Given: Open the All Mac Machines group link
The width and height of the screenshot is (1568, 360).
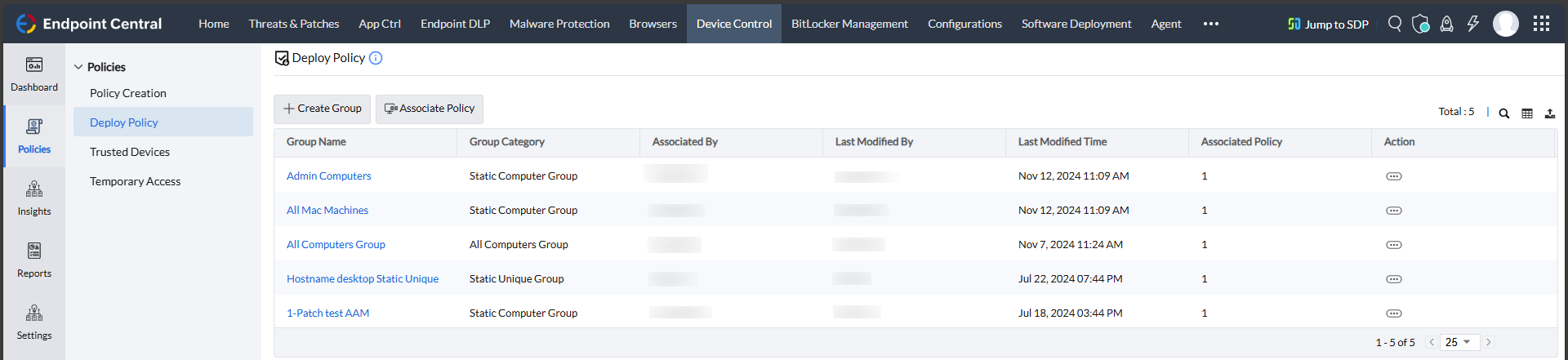Looking at the screenshot, I should pos(327,211).
